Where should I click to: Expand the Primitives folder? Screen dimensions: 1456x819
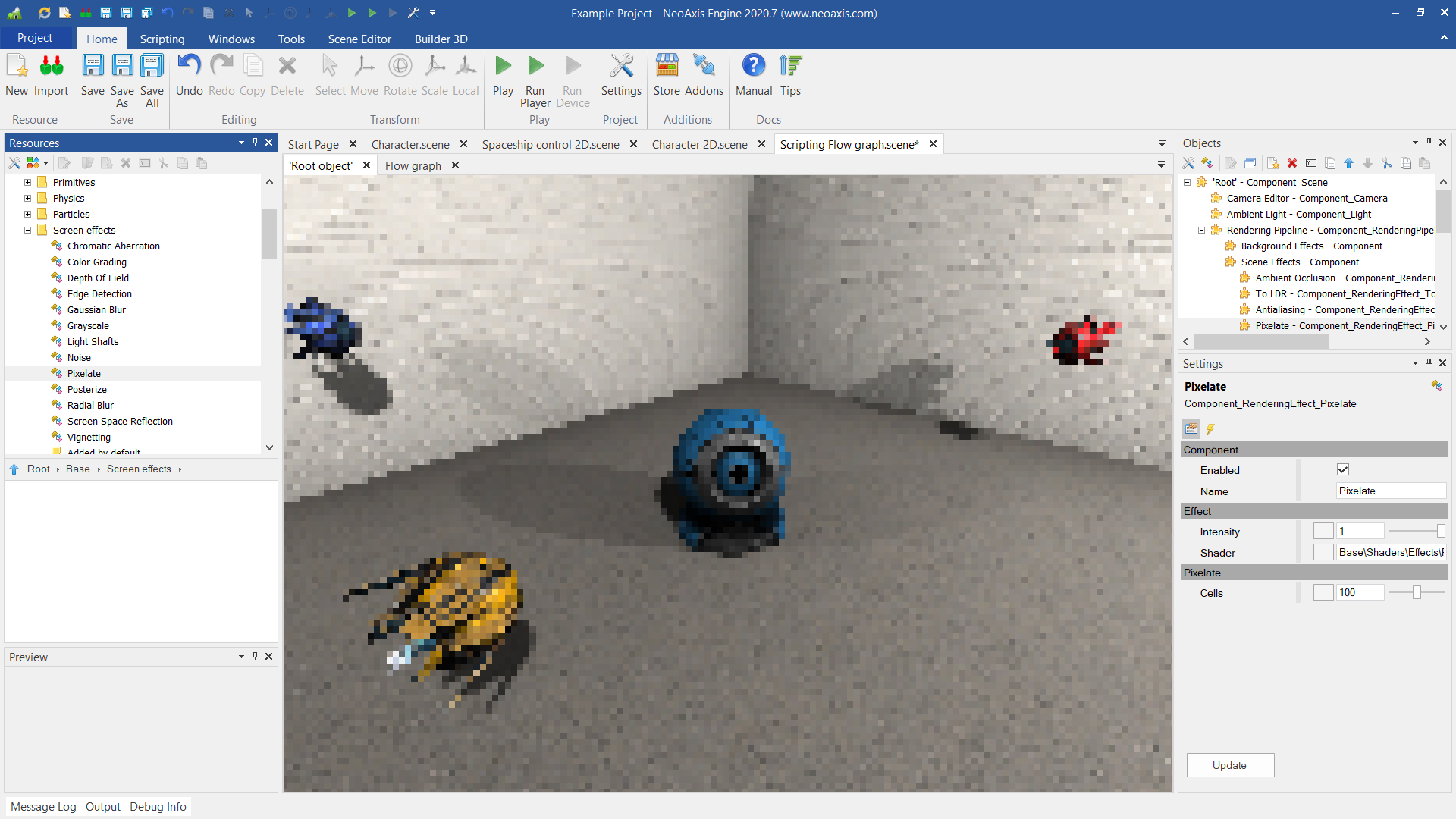coord(28,183)
